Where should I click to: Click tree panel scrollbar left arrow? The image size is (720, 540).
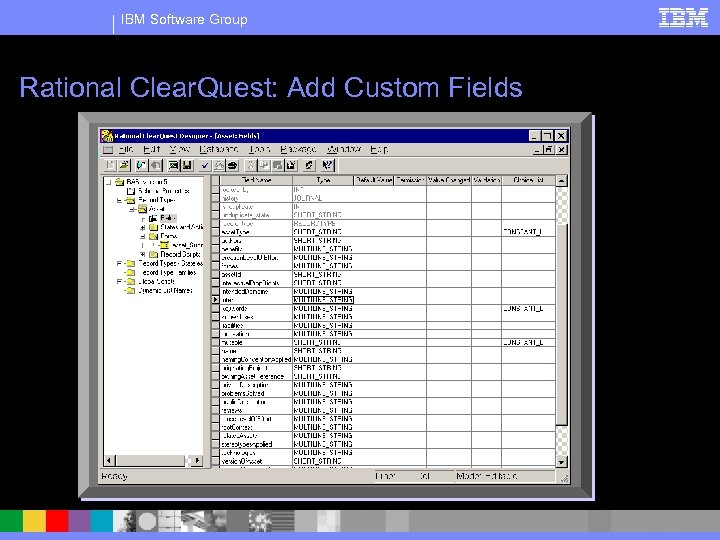[x=109, y=460]
